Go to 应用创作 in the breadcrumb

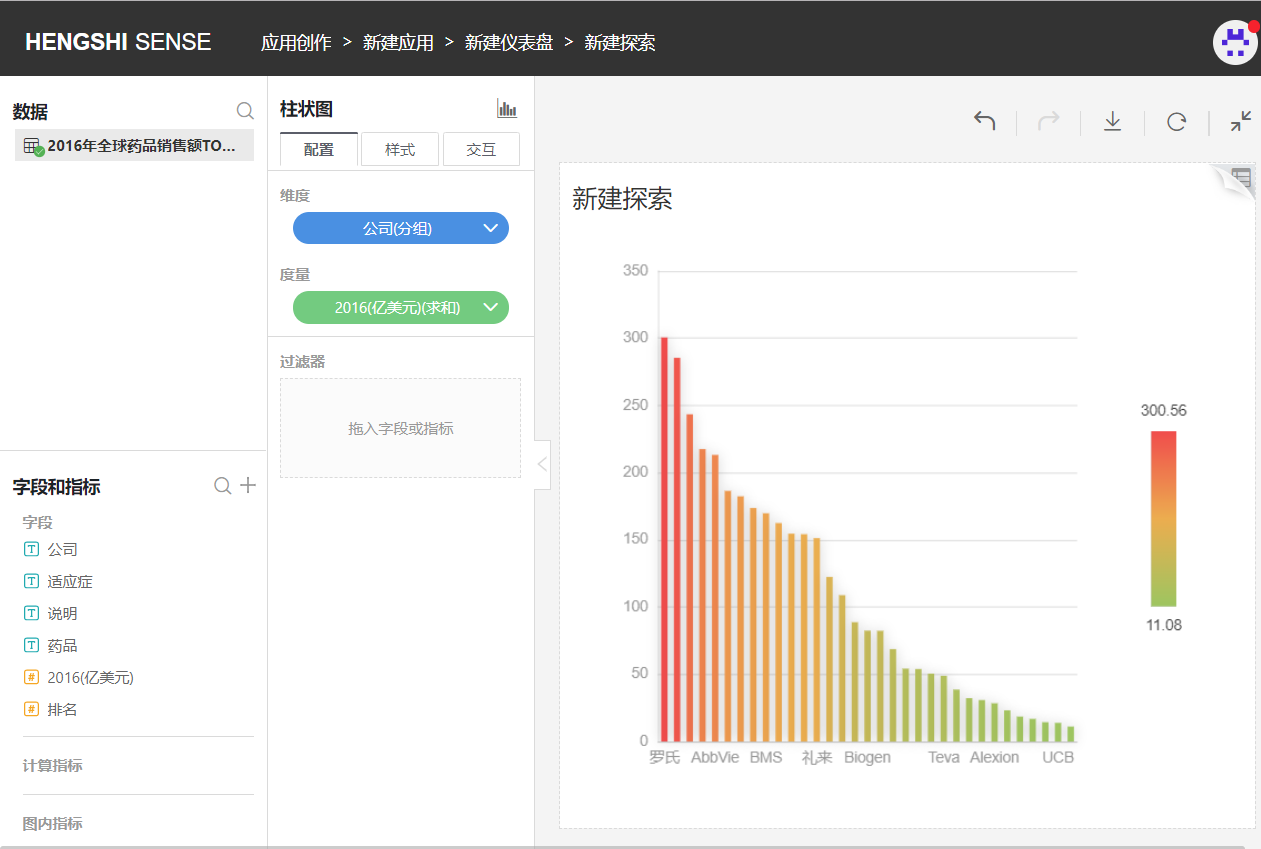[296, 42]
